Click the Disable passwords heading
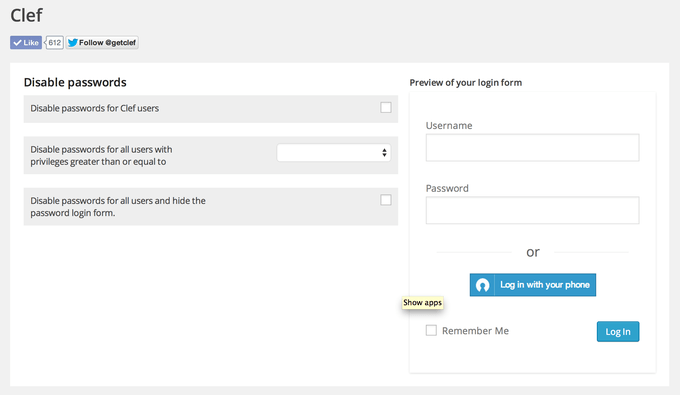This screenshot has width=680, height=395. click(75, 82)
